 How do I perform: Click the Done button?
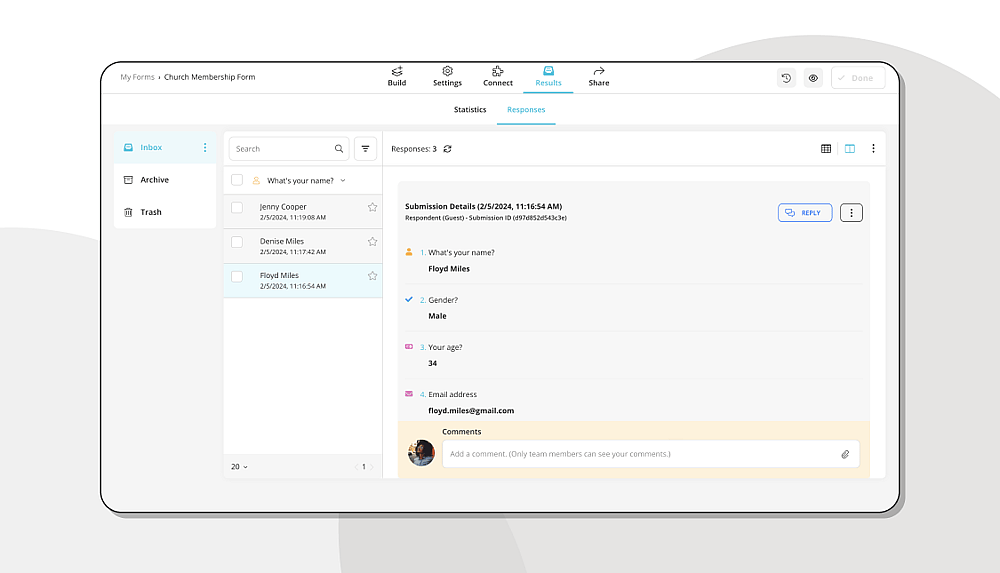click(x=858, y=78)
